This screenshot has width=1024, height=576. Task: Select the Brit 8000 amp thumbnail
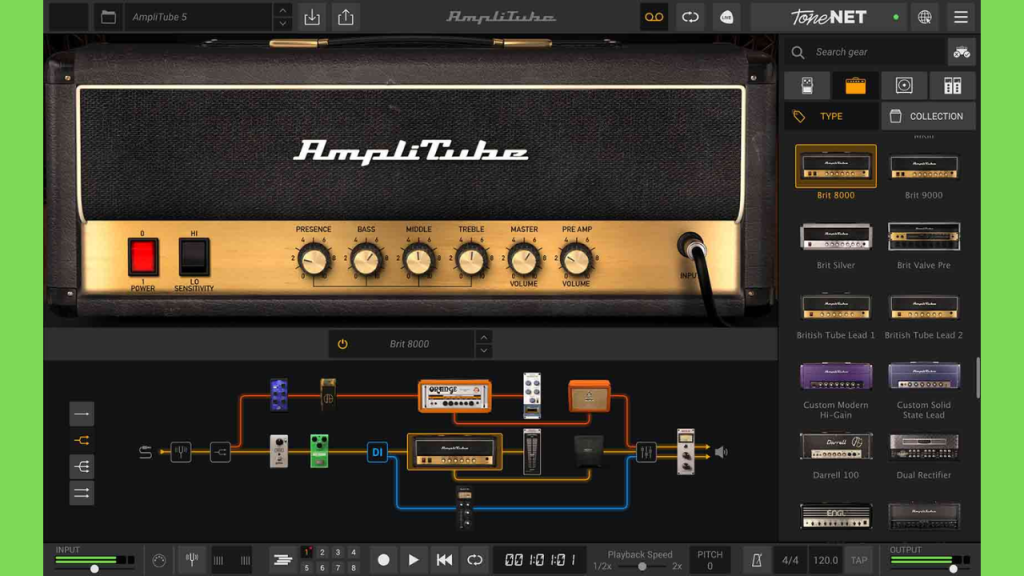(x=836, y=167)
